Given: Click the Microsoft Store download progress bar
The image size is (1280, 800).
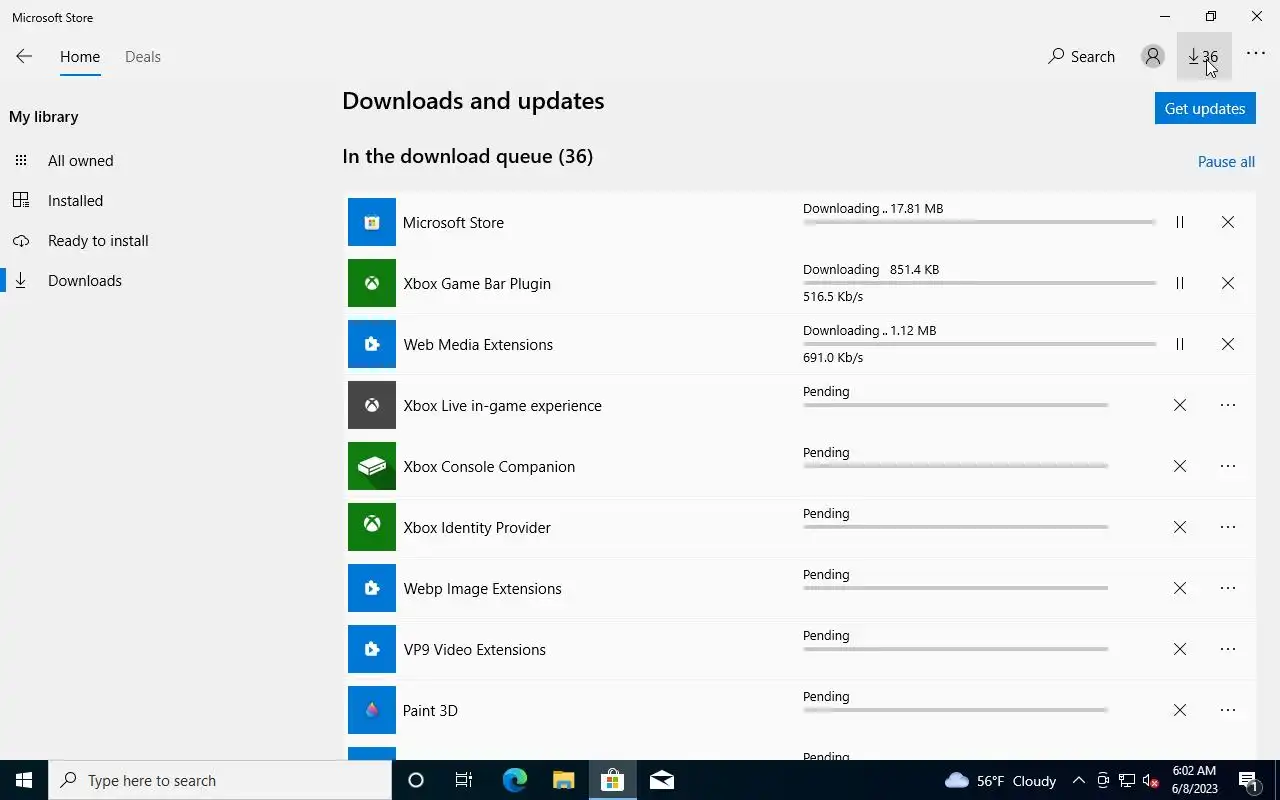Looking at the screenshot, I should 979,222.
